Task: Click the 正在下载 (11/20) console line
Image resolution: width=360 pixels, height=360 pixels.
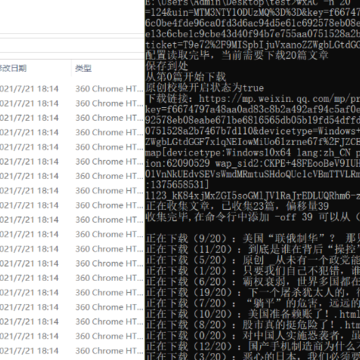Action: (253, 250)
